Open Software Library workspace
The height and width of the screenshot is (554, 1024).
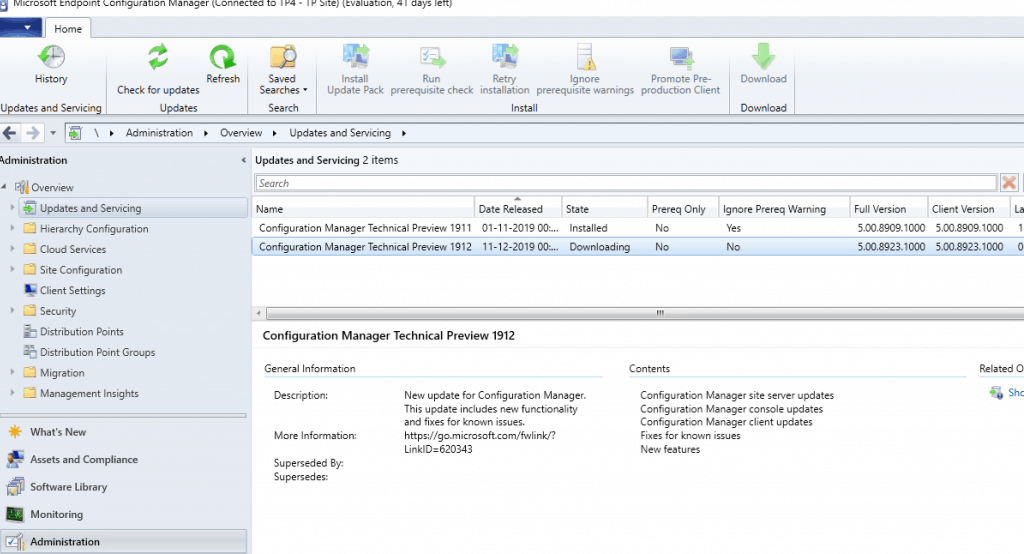coord(68,487)
